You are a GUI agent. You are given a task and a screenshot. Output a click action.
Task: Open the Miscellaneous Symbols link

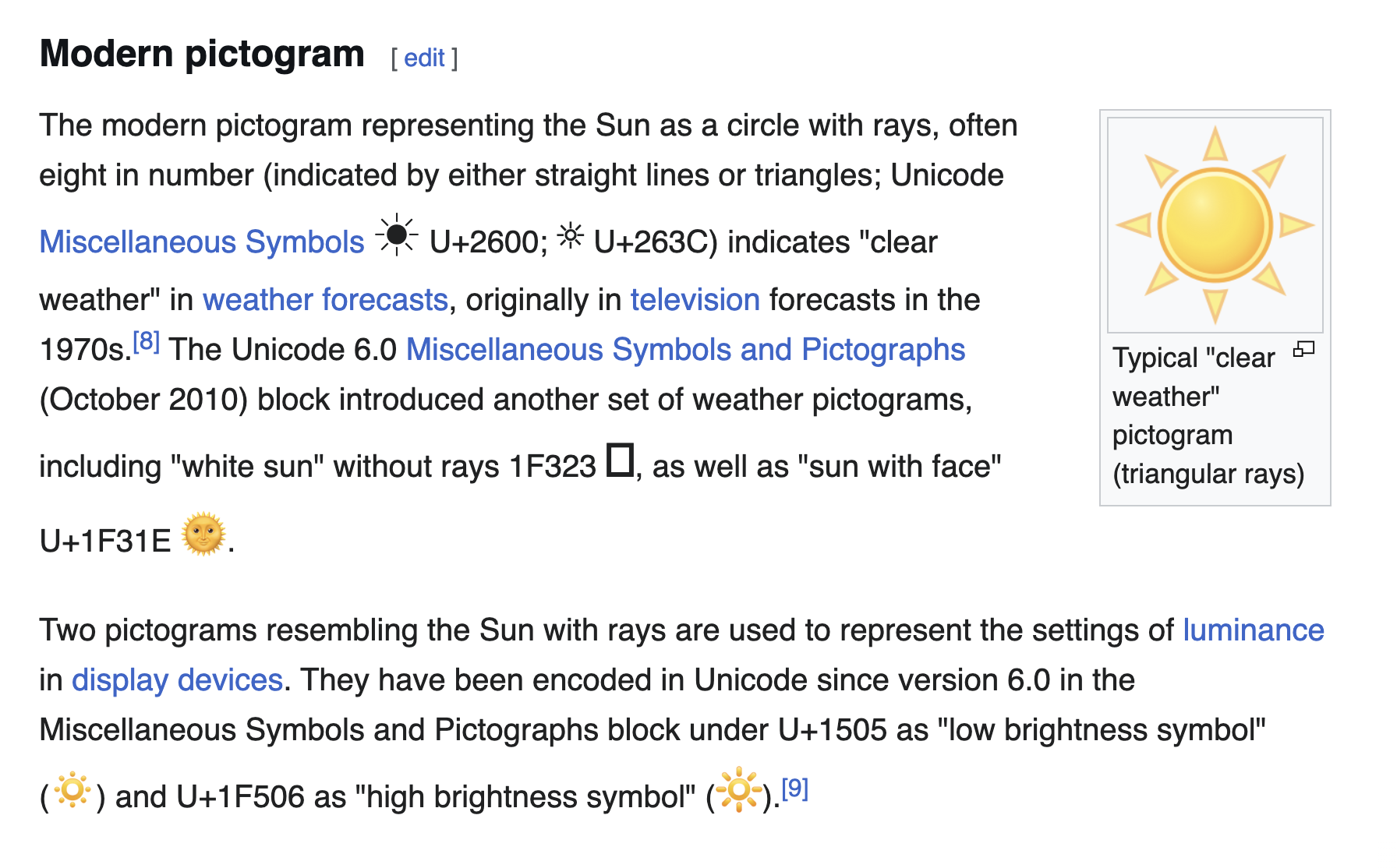click(202, 242)
